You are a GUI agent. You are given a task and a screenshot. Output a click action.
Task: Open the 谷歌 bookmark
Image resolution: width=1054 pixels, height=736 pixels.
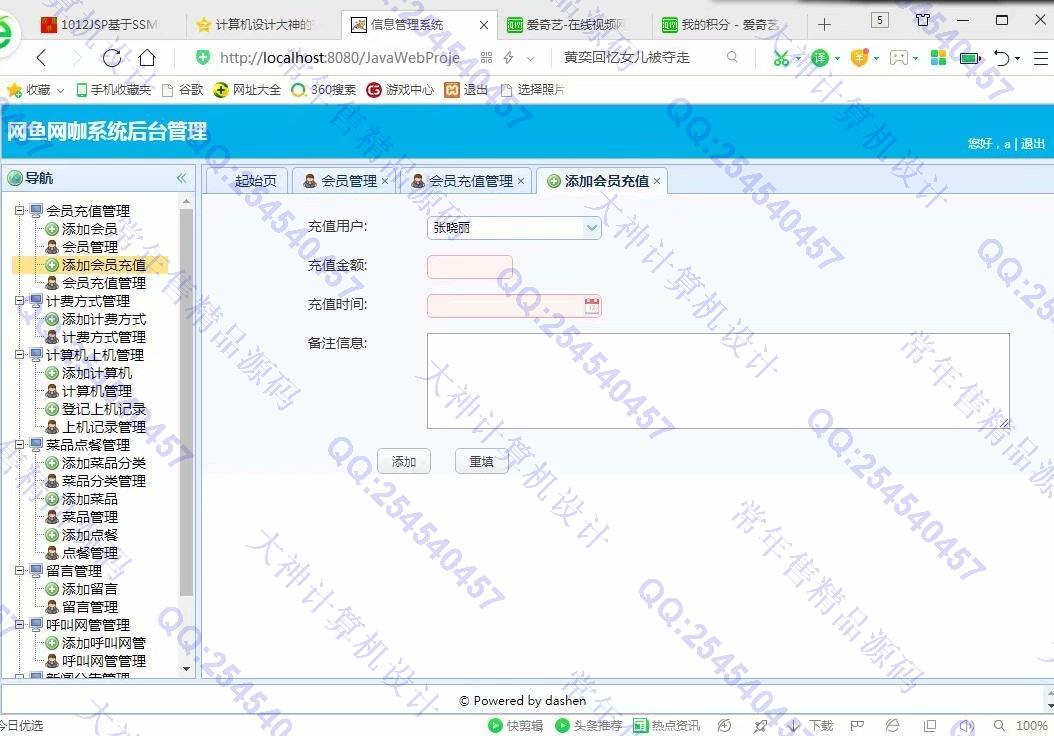[183, 89]
